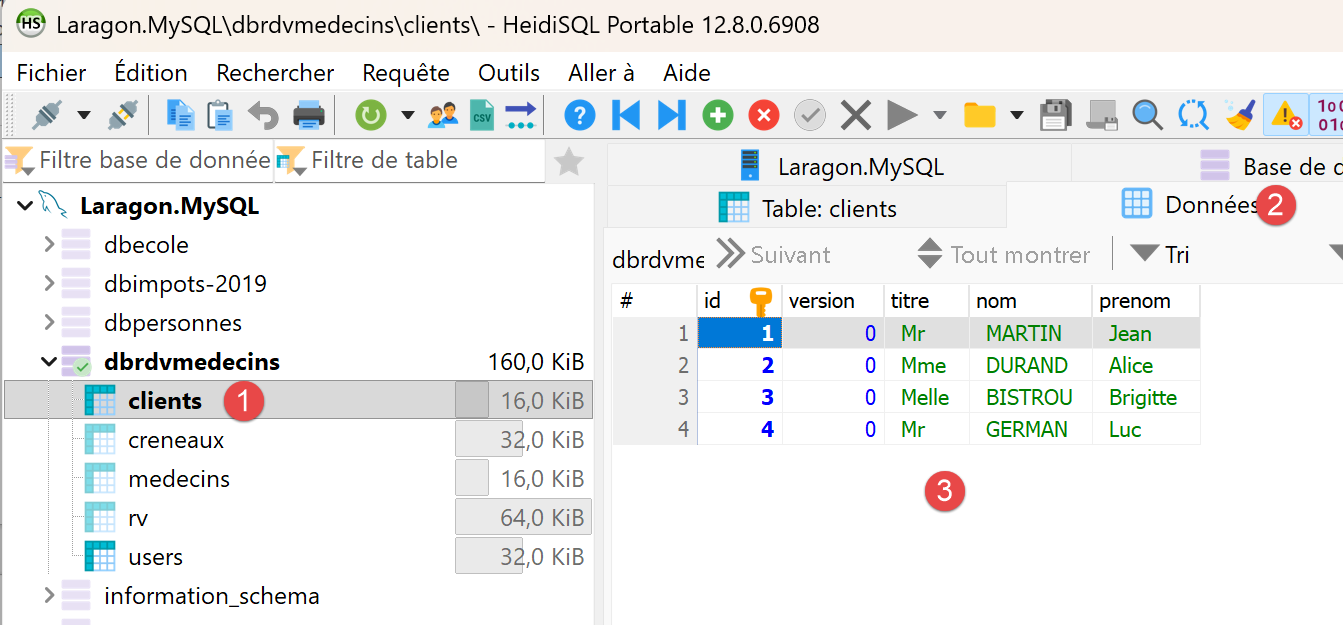This screenshot has height=625, width=1343.
Task: Select the medecins table in tree
Action: click(x=179, y=479)
